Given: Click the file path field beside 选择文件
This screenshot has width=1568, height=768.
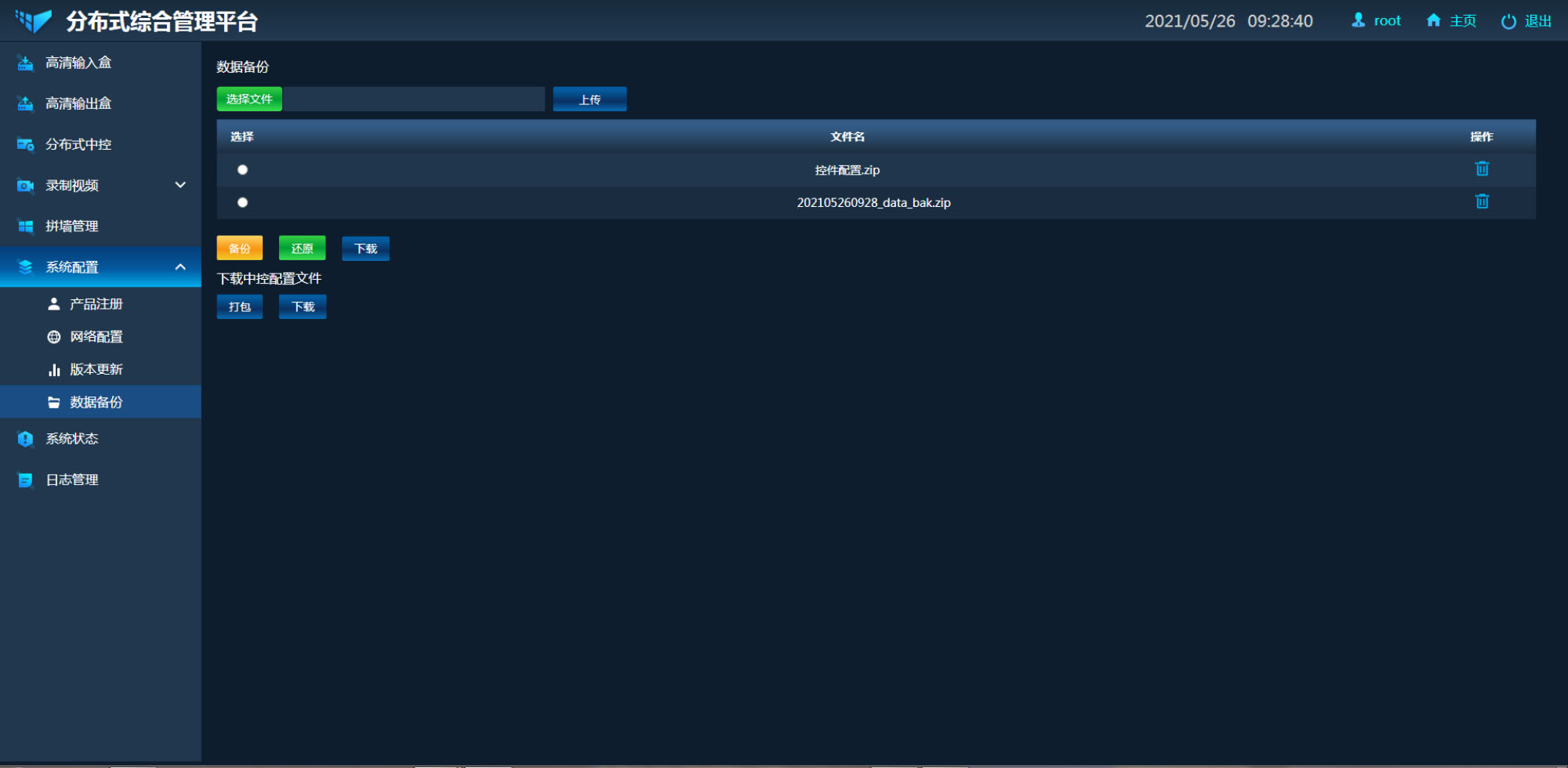Looking at the screenshot, I should click(414, 100).
